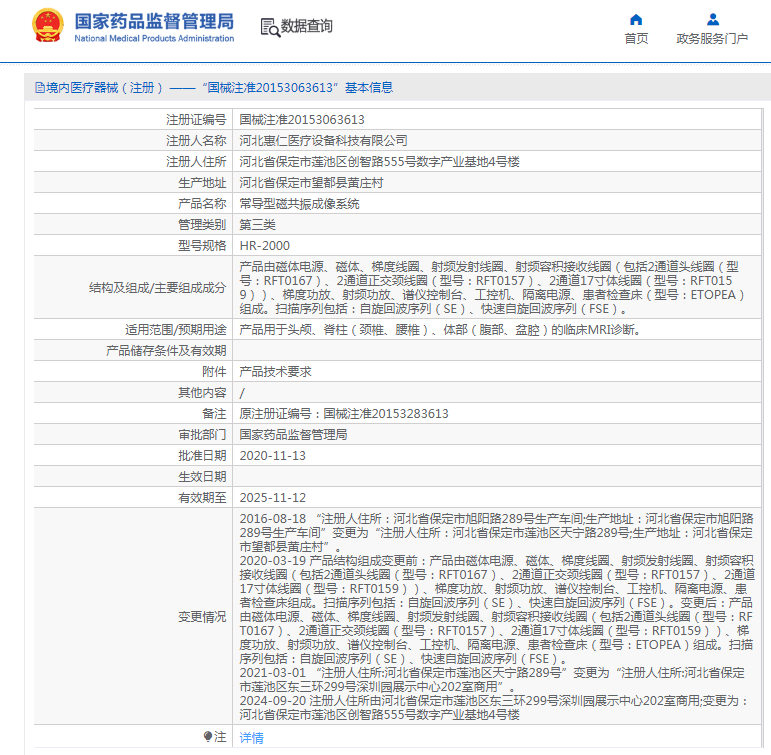Click the 产品储存条件及有效期 row label
This screenshot has width=771, height=755.
click(166, 351)
